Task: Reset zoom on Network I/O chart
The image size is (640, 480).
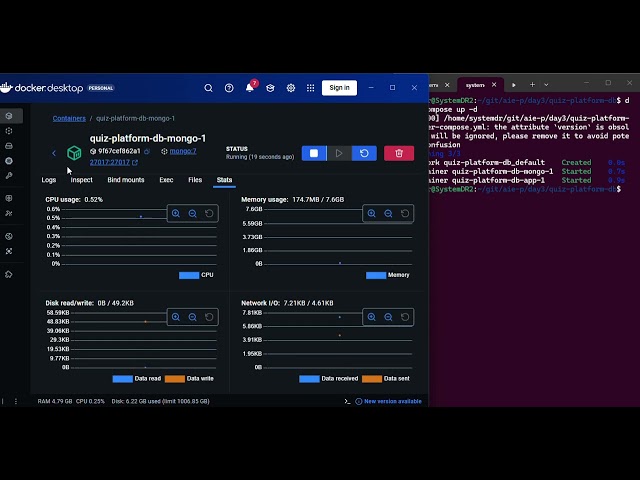Action: pyautogui.click(x=405, y=317)
